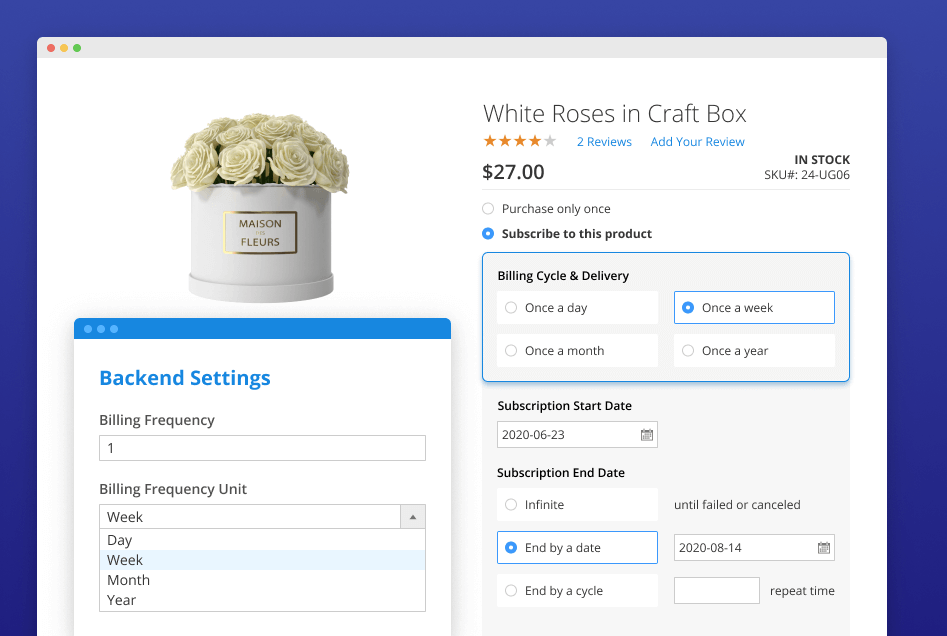Image resolution: width=947 pixels, height=636 pixels.
Task: Click the Billing Frequency input field
Action: coord(262,448)
